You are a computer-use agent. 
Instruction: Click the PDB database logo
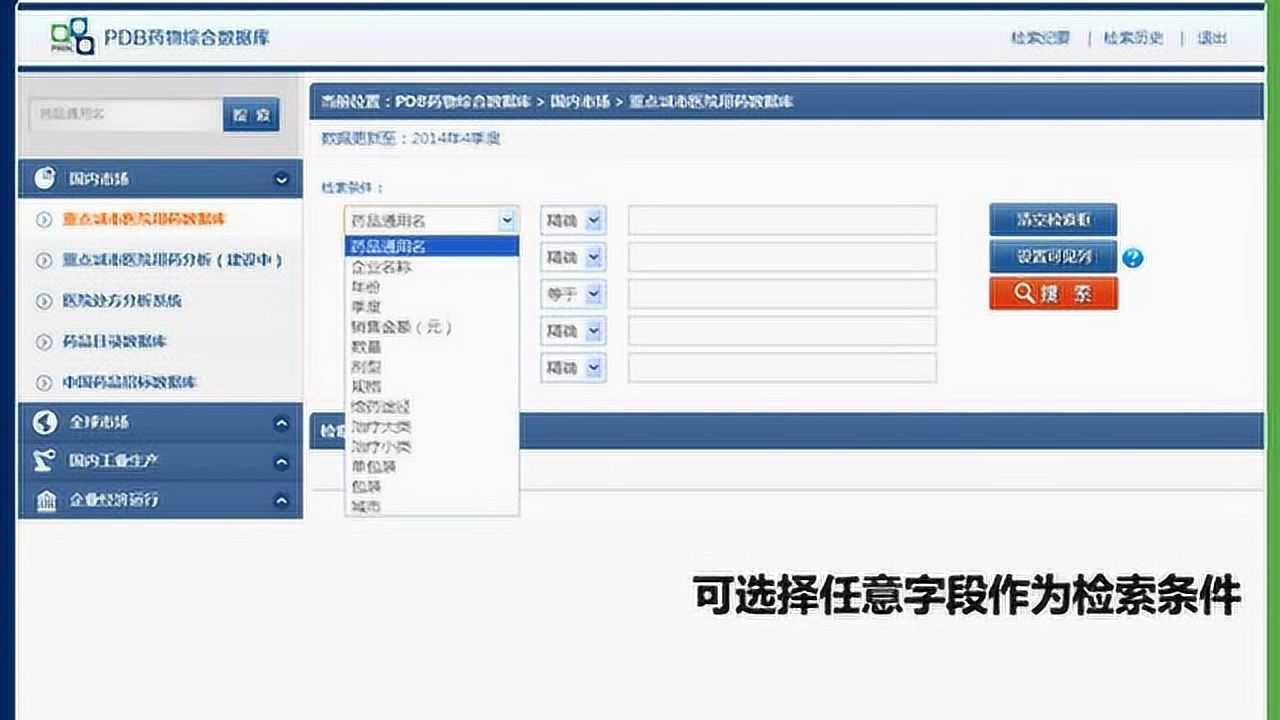coord(75,33)
